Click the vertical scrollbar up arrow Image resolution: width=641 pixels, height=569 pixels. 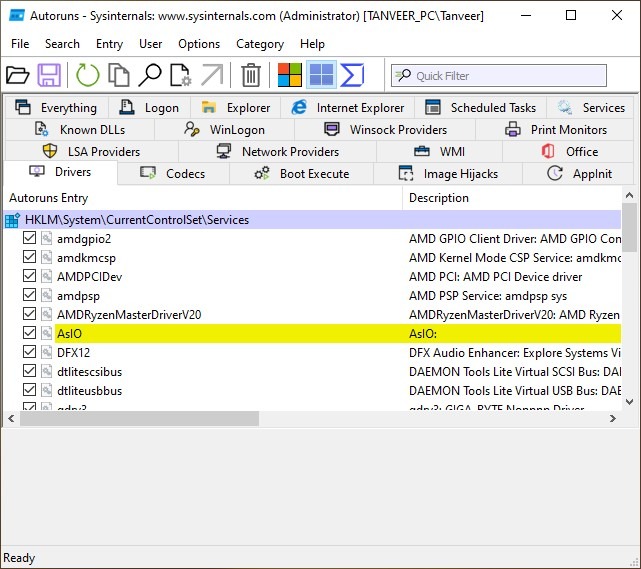(x=630, y=196)
